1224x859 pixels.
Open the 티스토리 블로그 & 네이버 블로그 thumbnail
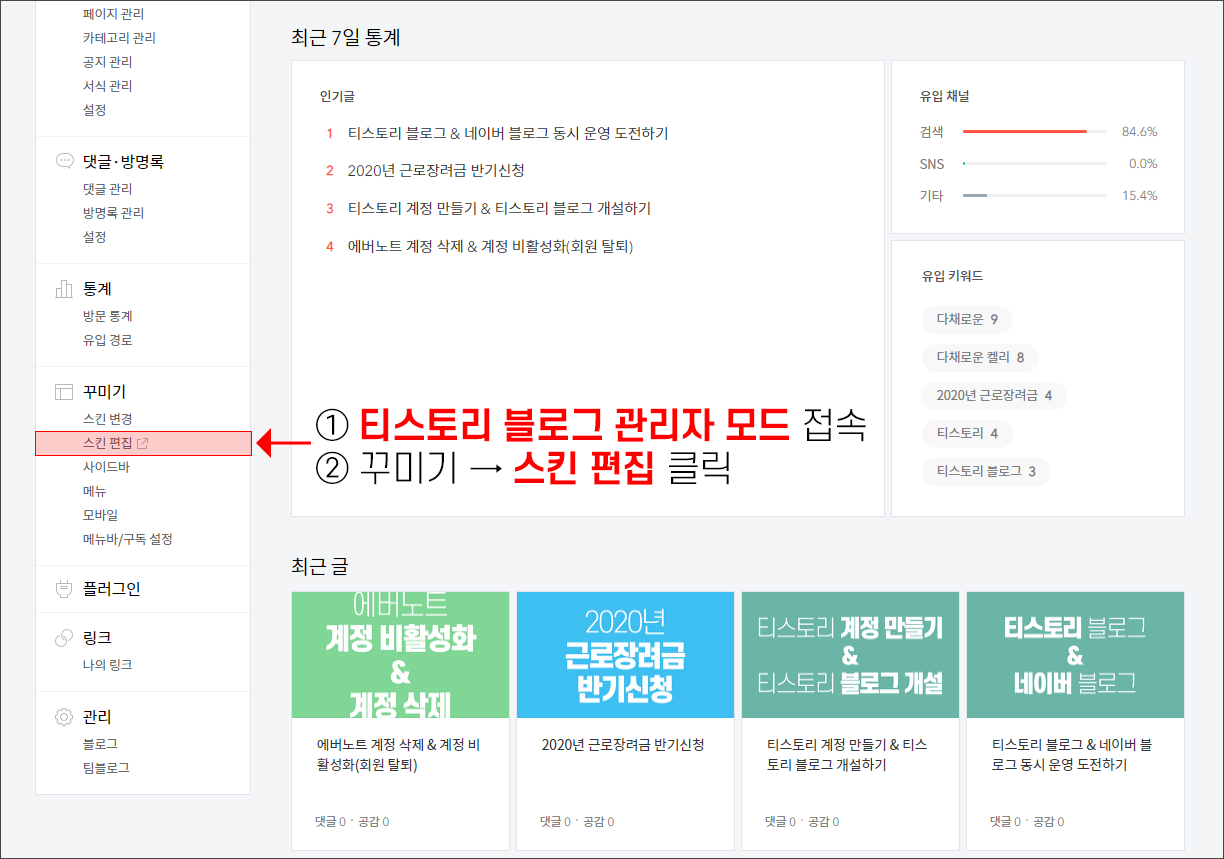point(1075,654)
